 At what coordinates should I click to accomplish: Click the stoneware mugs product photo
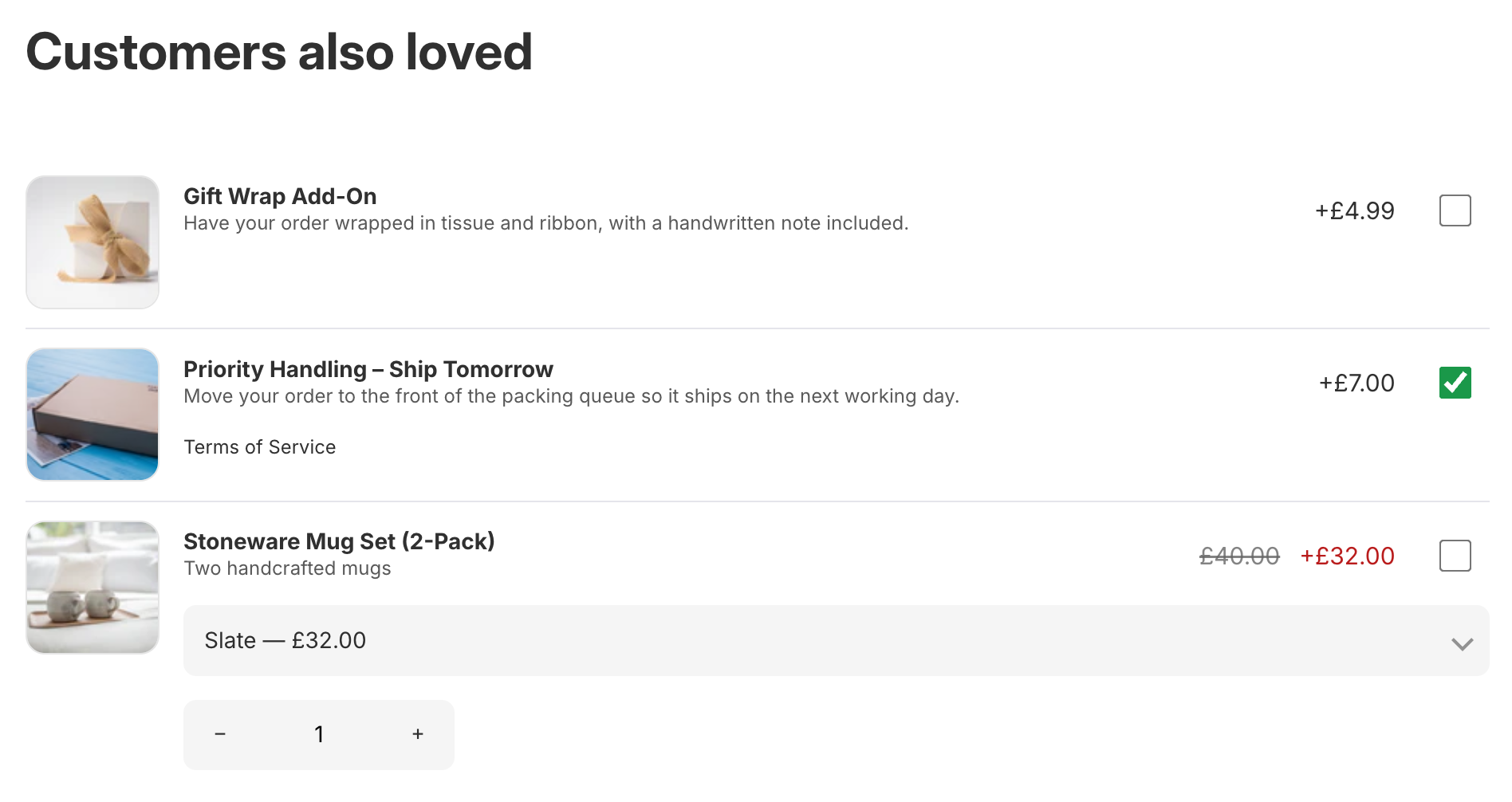93,587
